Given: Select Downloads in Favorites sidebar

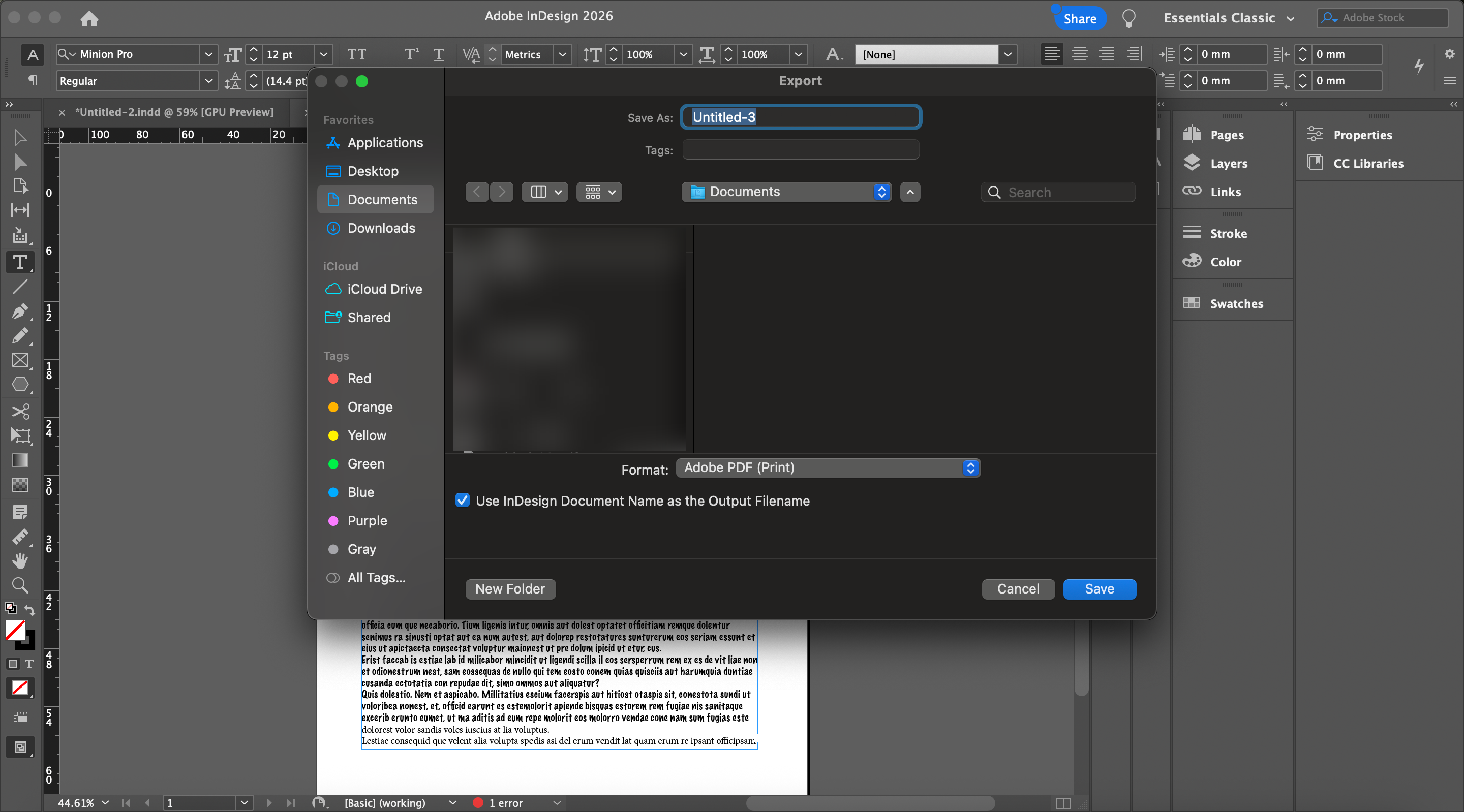Looking at the screenshot, I should pyautogui.click(x=381, y=228).
